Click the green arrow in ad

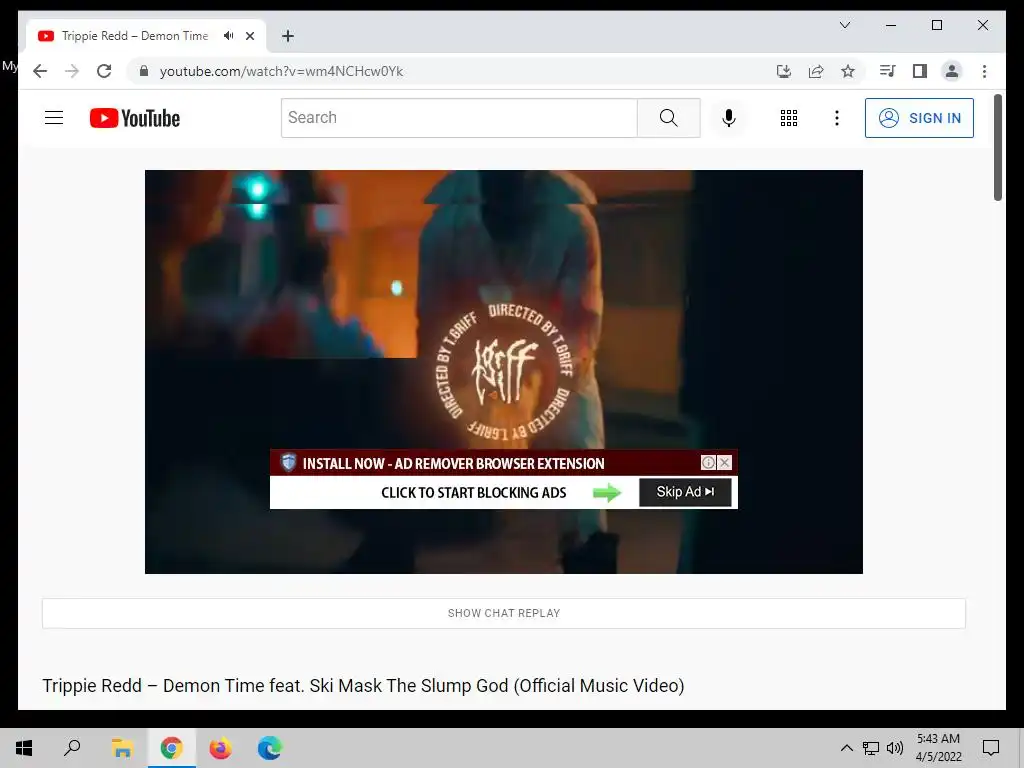(x=607, y=492)
